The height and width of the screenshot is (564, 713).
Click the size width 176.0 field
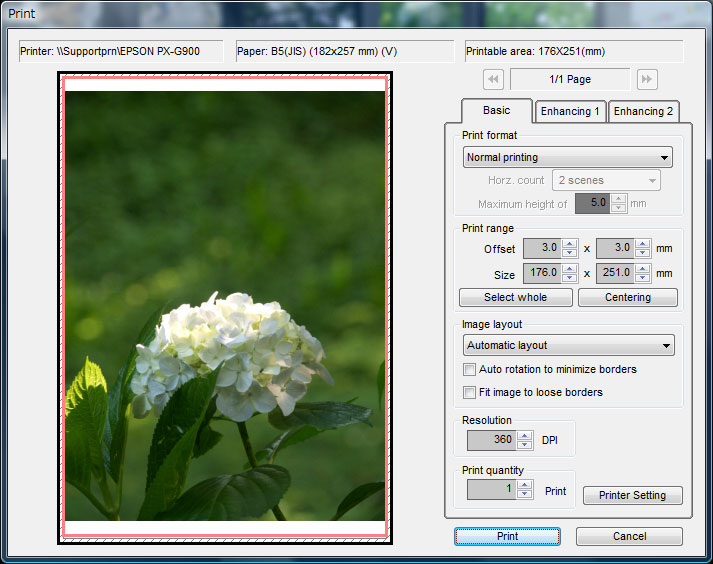pos(542,273)
